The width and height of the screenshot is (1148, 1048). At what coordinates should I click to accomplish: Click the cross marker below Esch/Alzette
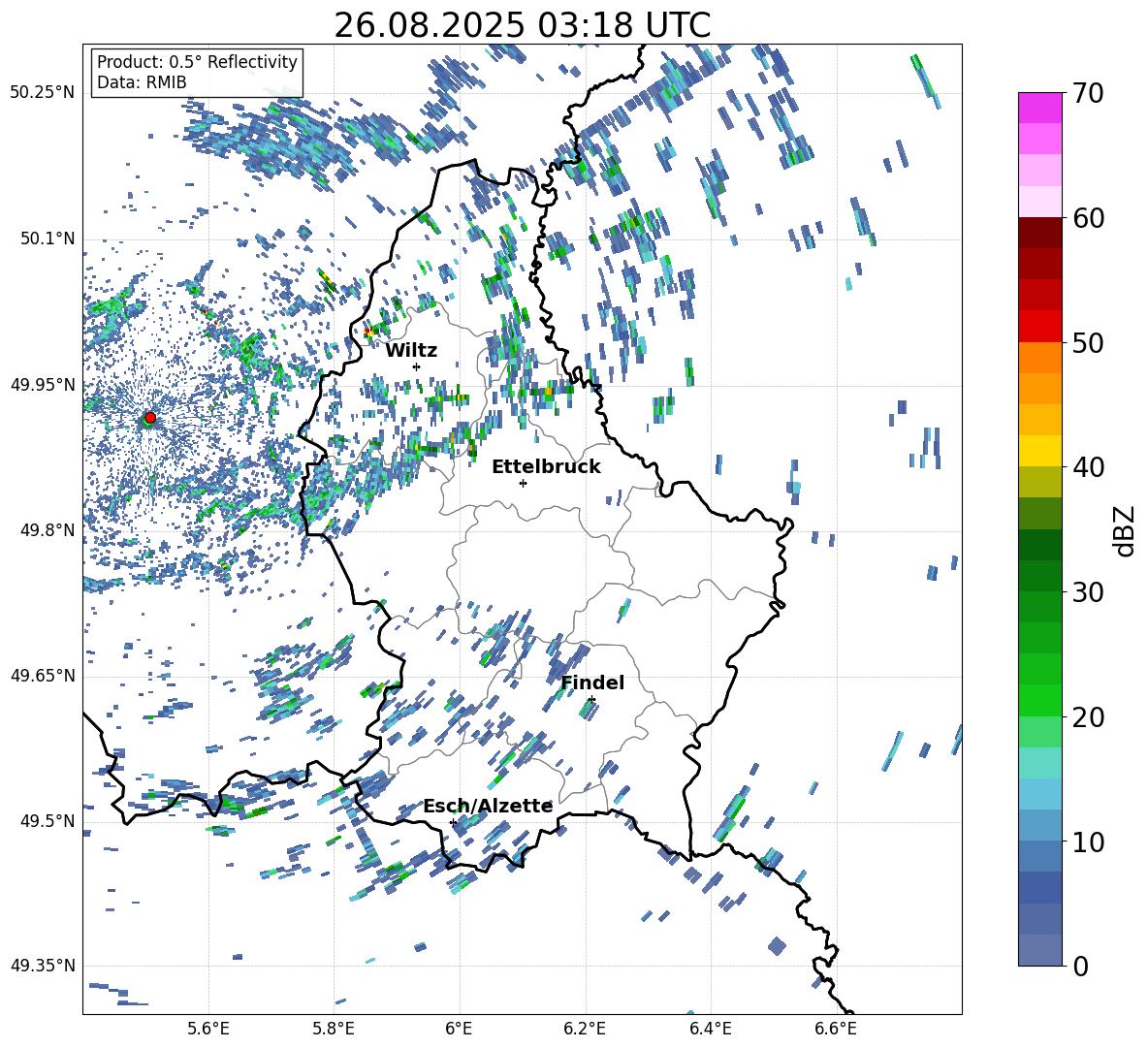453,822
